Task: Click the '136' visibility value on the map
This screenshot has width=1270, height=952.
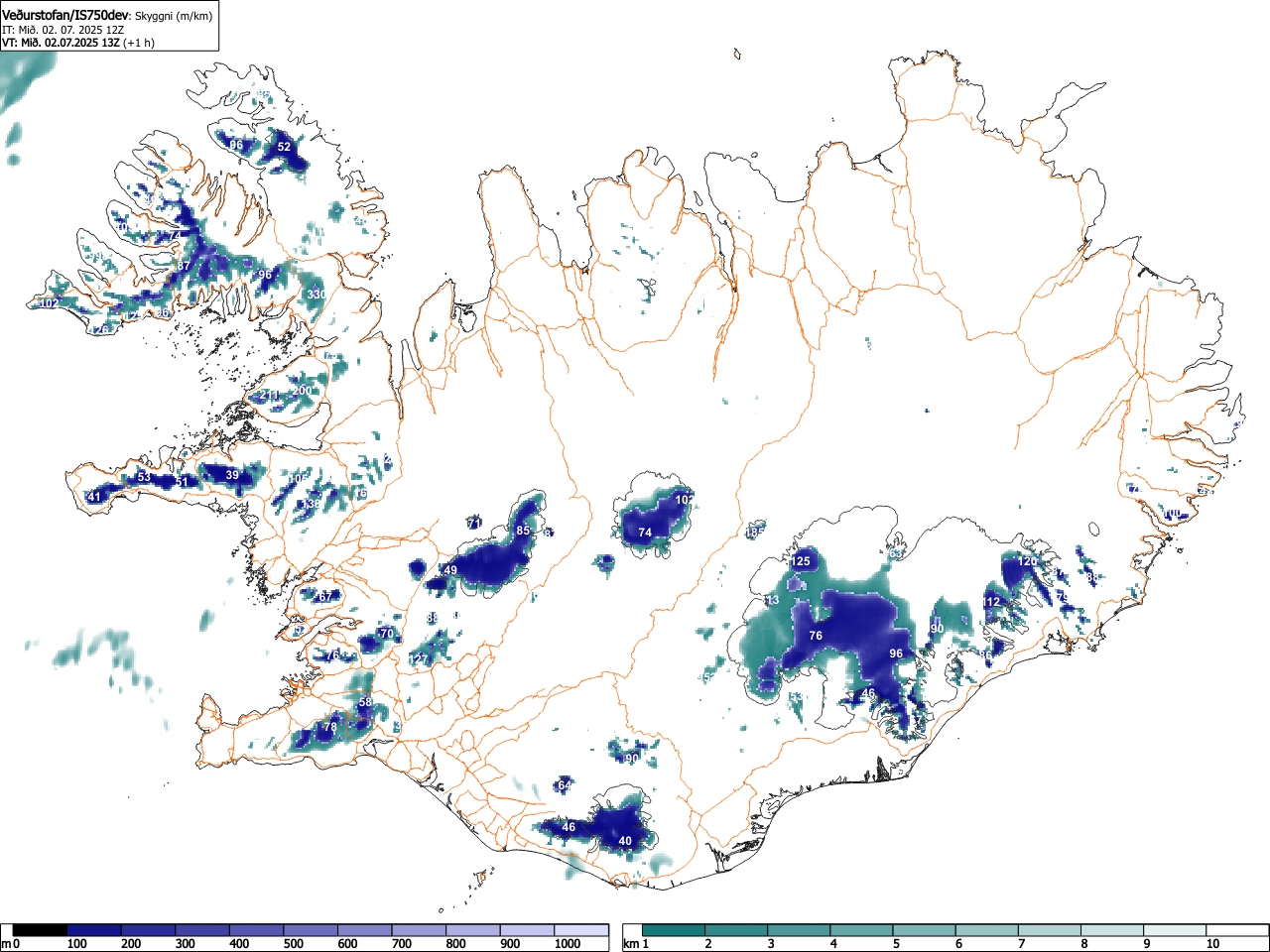Action: (312, 504)
